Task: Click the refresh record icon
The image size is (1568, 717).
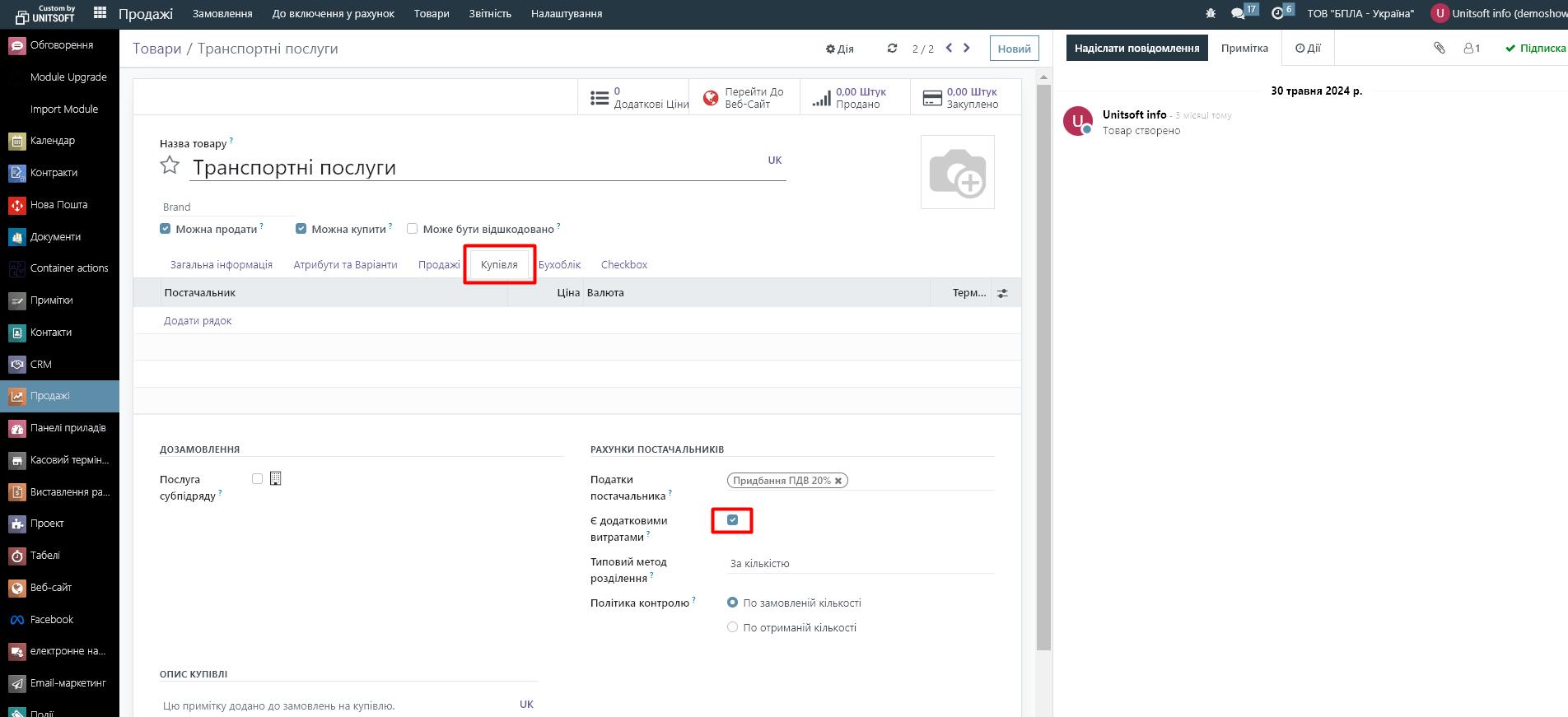Action: [x=892, y=49]
